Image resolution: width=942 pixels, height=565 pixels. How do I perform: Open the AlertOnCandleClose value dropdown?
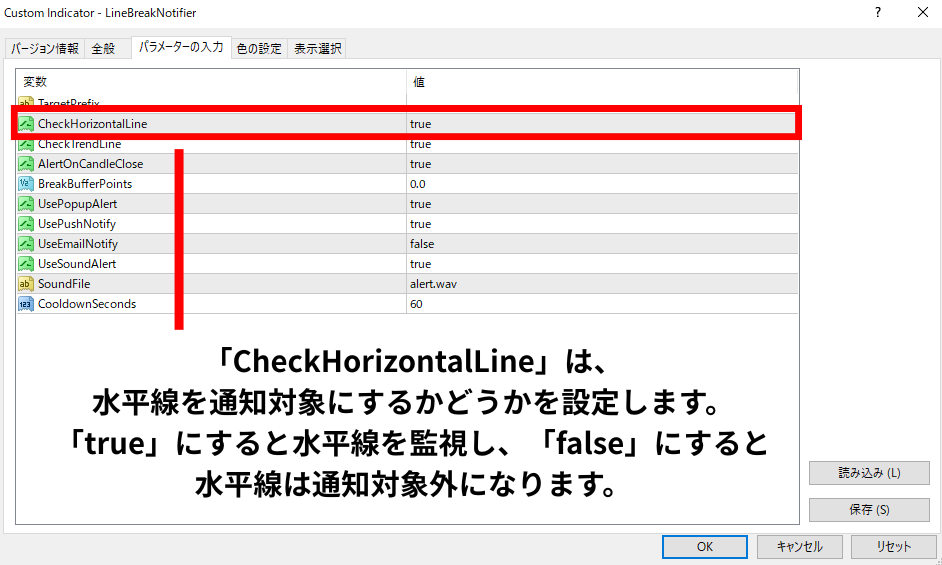(x=600, y=164)
